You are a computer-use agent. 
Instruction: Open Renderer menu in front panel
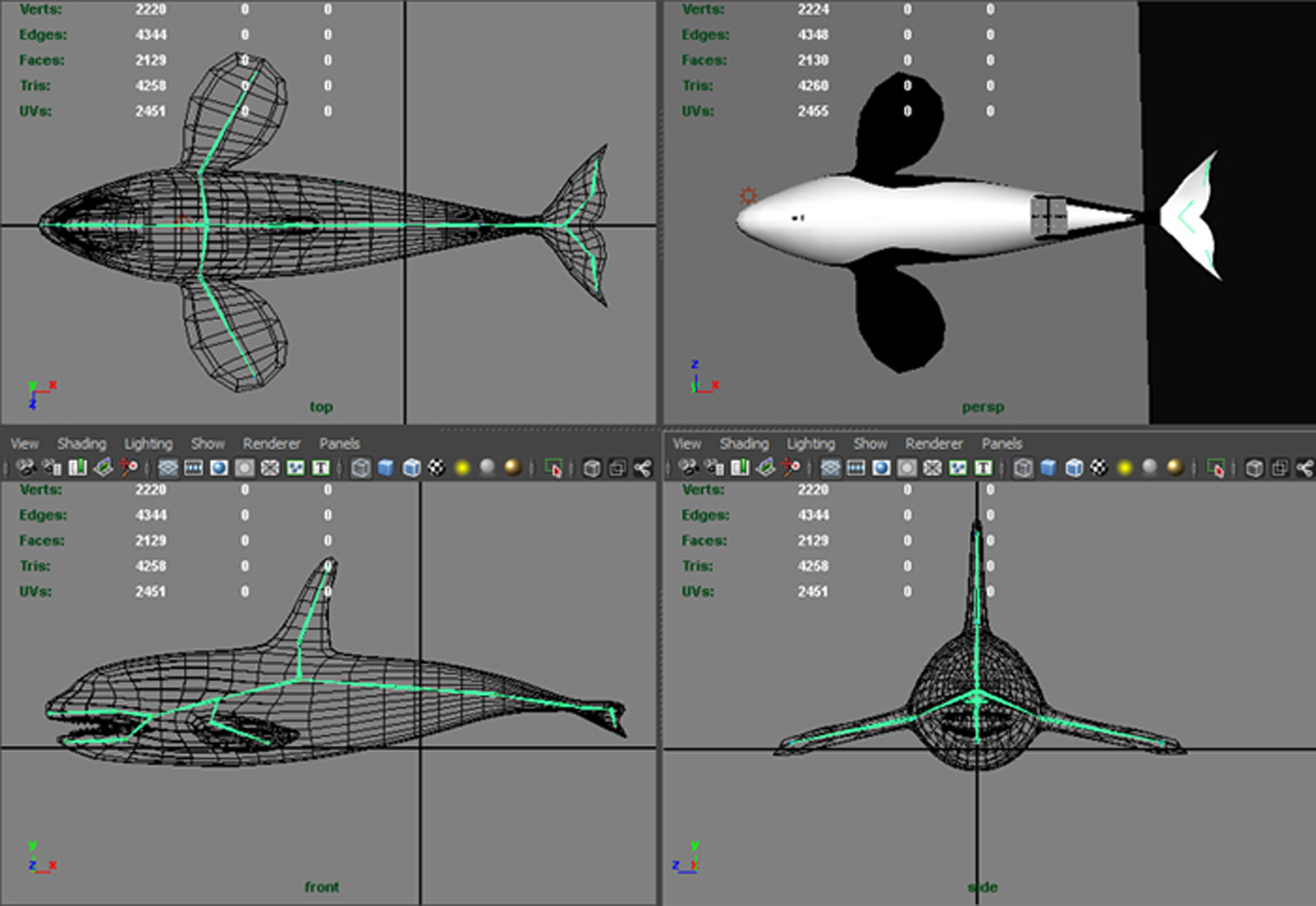271,444
